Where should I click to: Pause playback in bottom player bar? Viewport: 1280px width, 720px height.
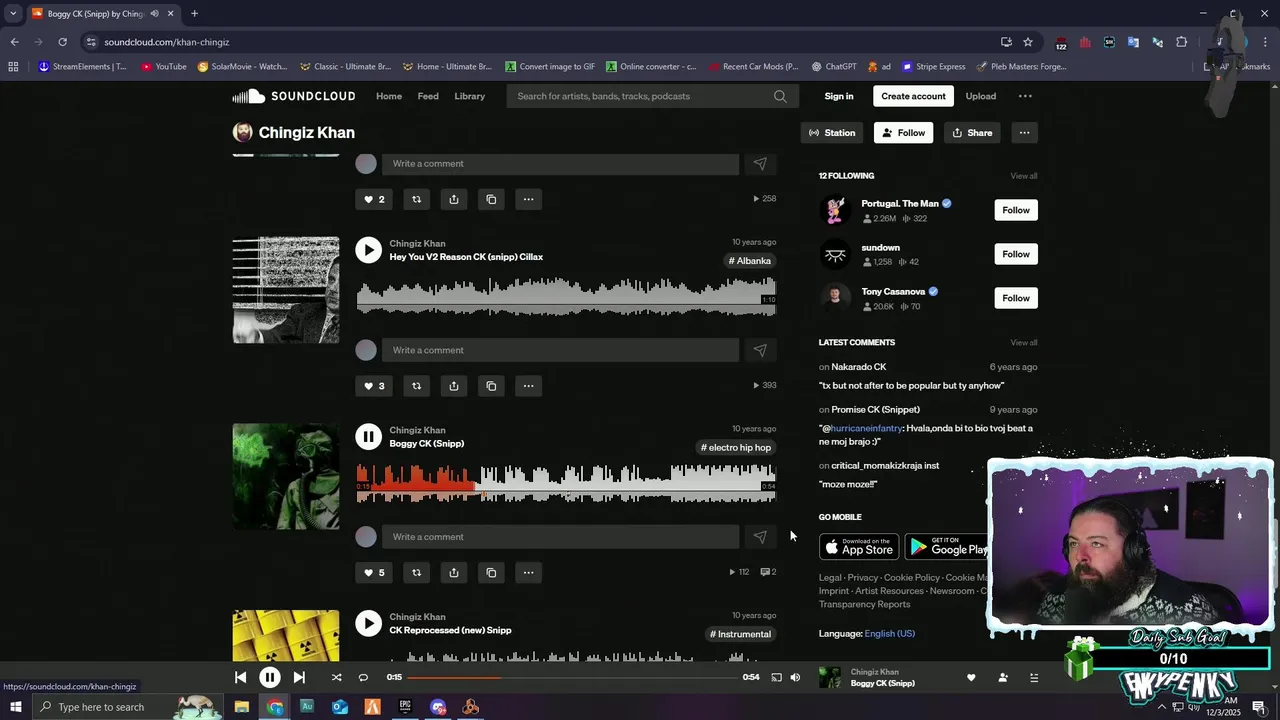pos(270,677)
